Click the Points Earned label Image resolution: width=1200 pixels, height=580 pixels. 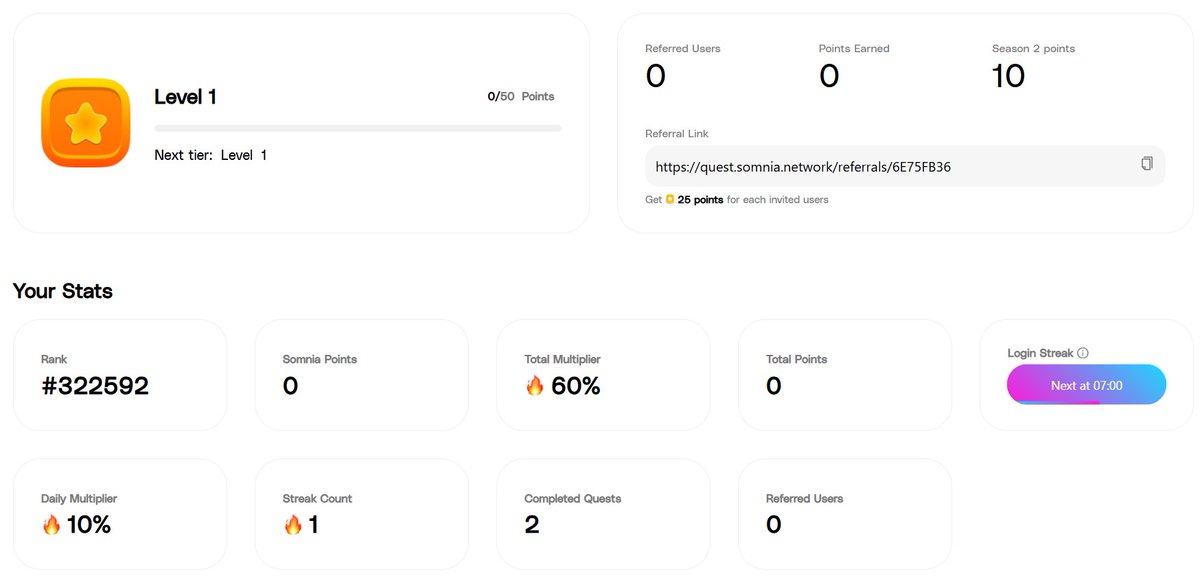(x=854, y=48)
